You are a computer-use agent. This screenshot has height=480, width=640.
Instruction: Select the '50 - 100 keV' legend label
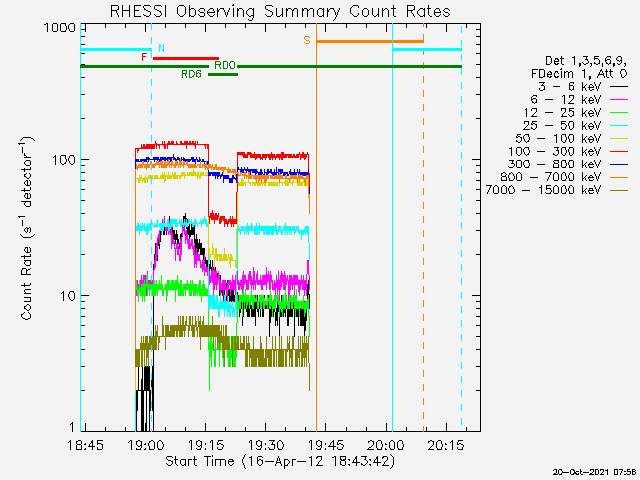tap(558, 138)
